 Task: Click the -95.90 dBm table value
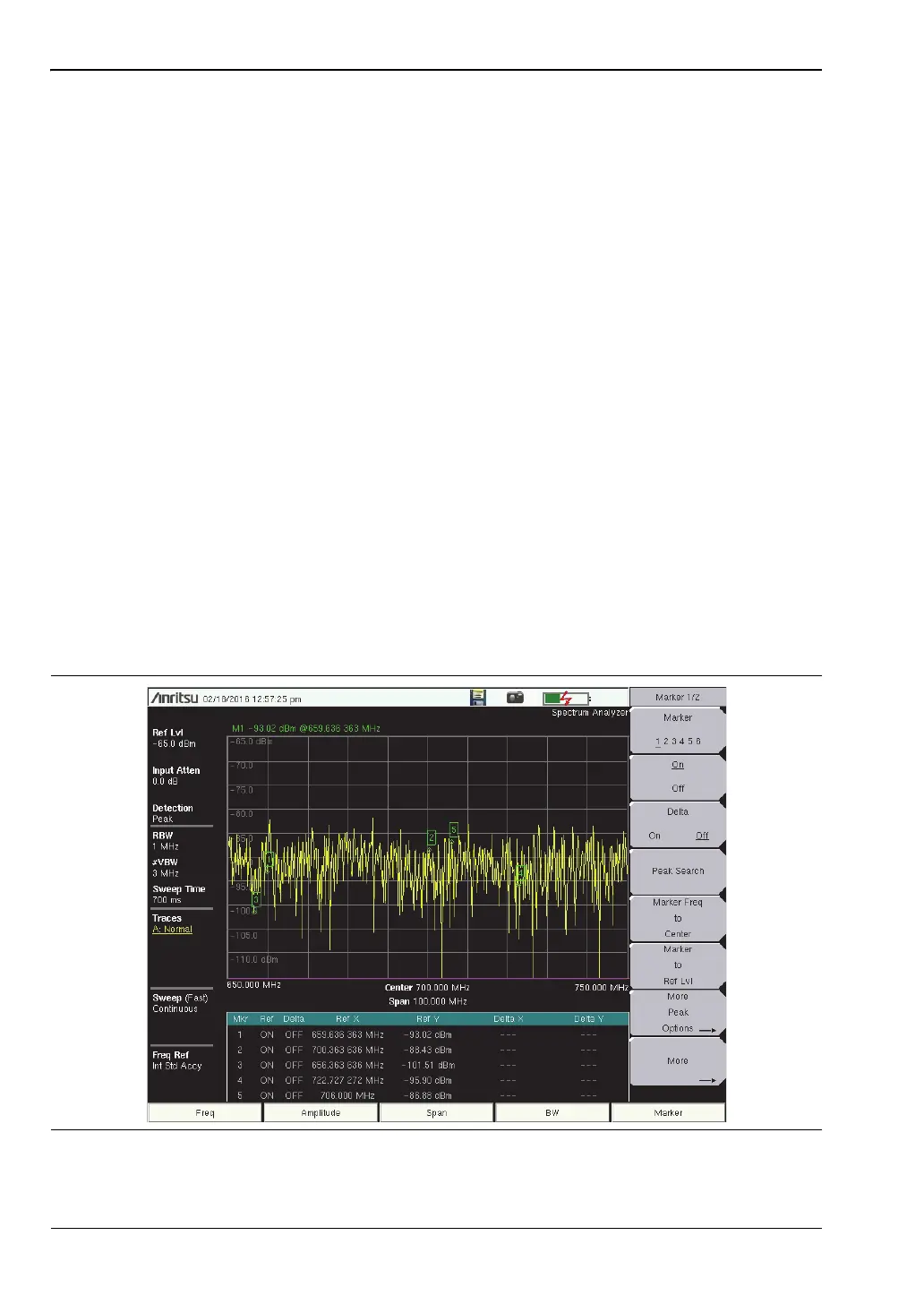point(428,1080)
